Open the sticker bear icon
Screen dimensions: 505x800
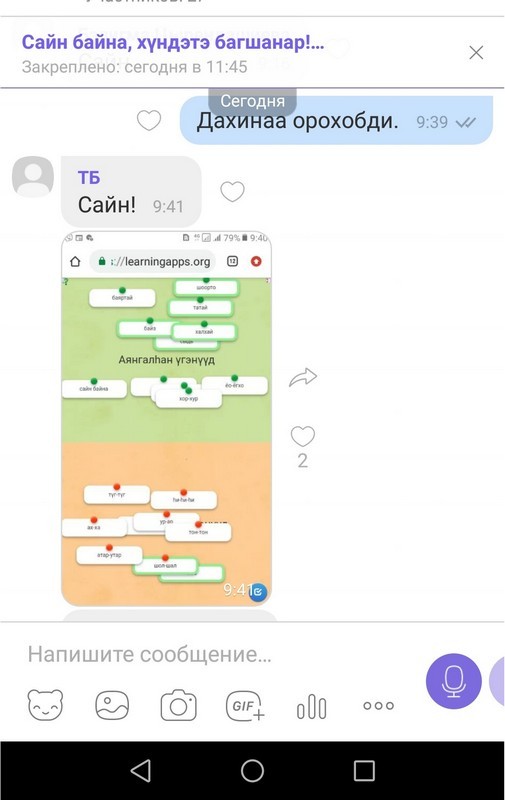click(x=45, y=705)
